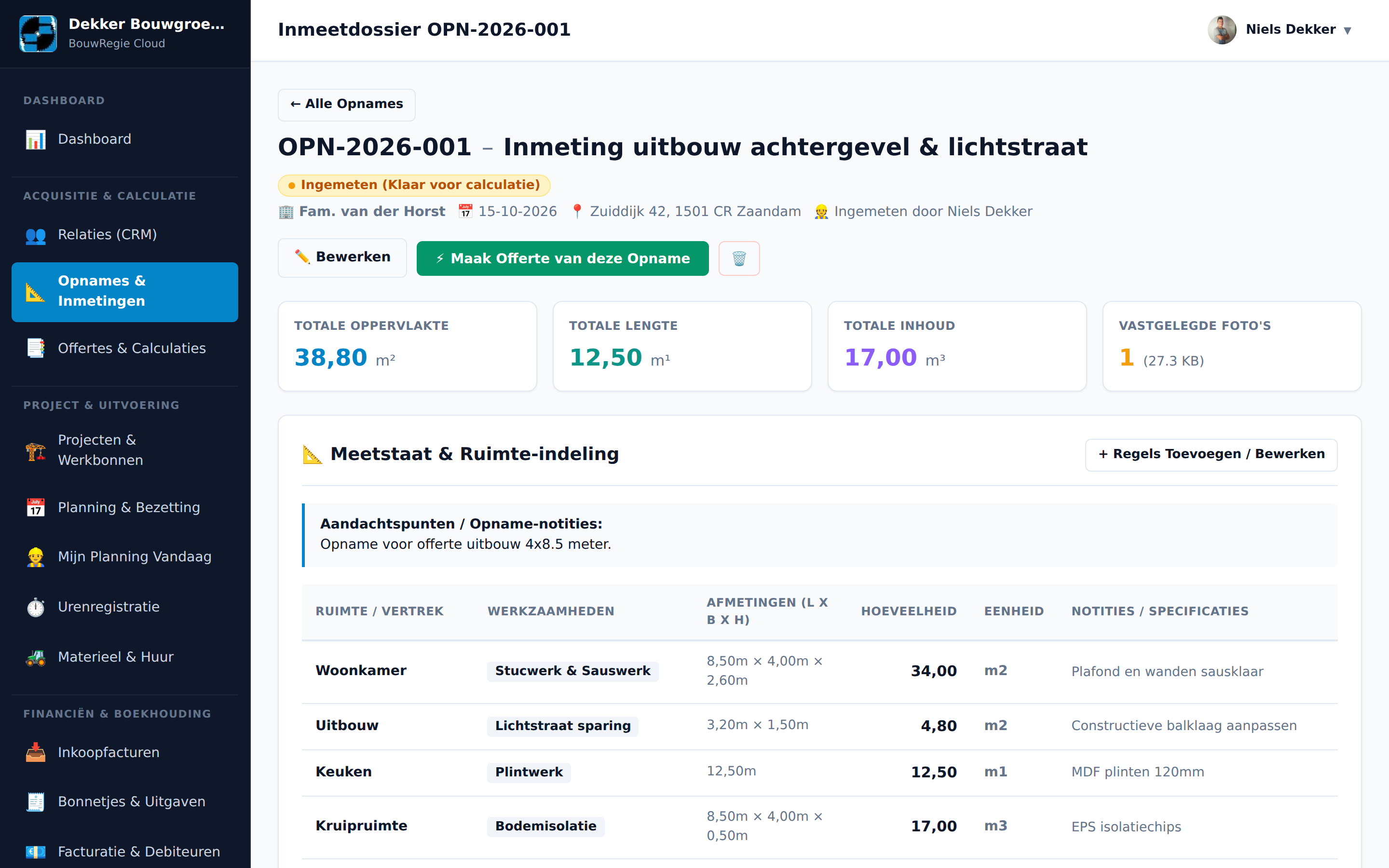Select the Keuken row name
Viewport: 1389px width, 868px height.
tap(344, 772)
